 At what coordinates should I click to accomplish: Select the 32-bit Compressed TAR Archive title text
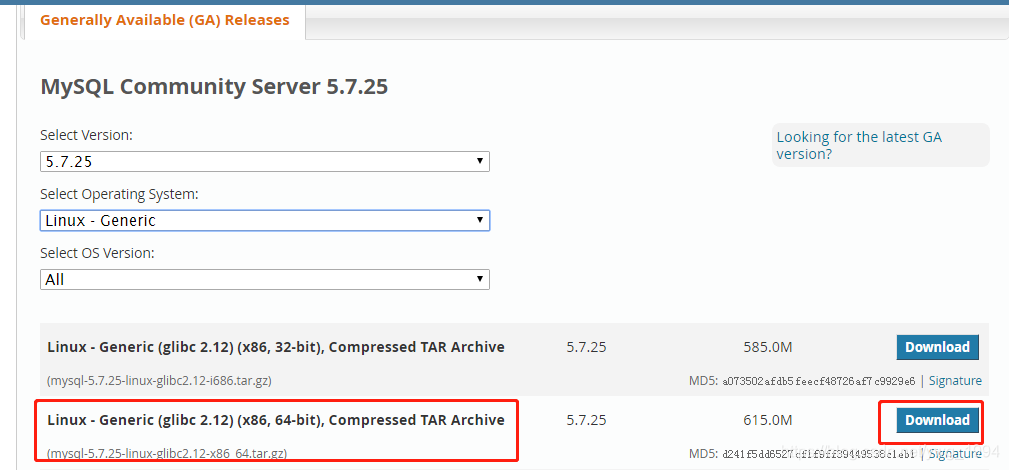276,348
